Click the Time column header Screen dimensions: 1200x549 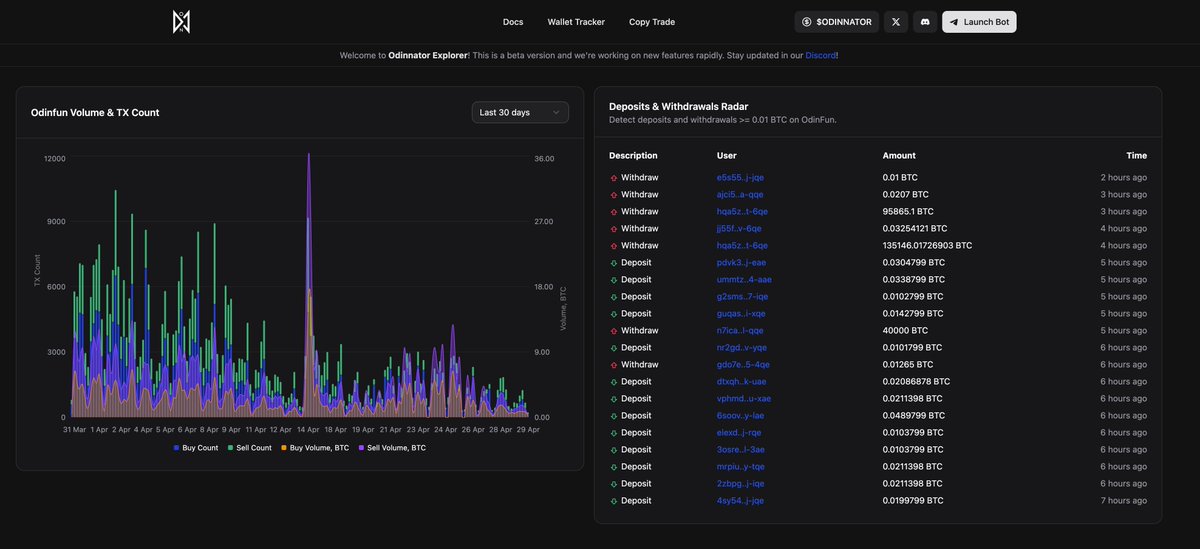pyautogui.click(x=1137, y=156)
